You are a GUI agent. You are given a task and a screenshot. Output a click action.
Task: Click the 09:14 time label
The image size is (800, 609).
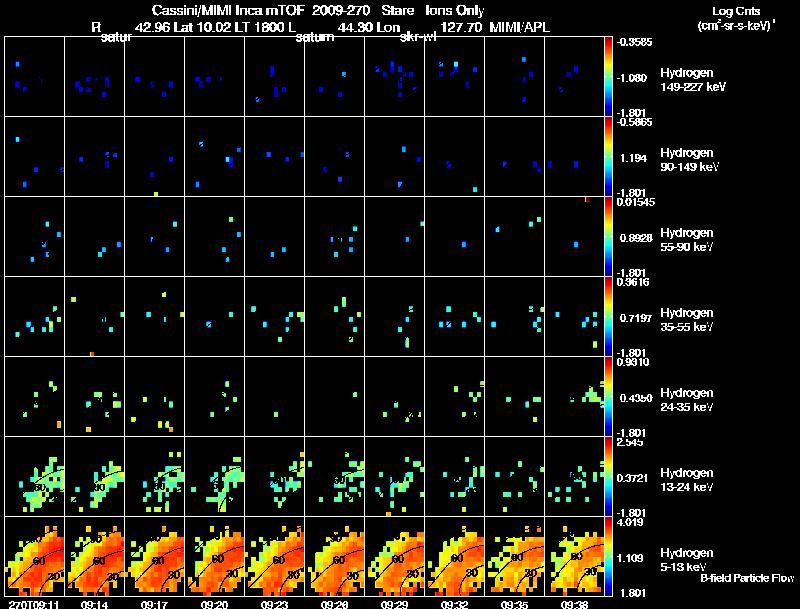coord(94,604)
